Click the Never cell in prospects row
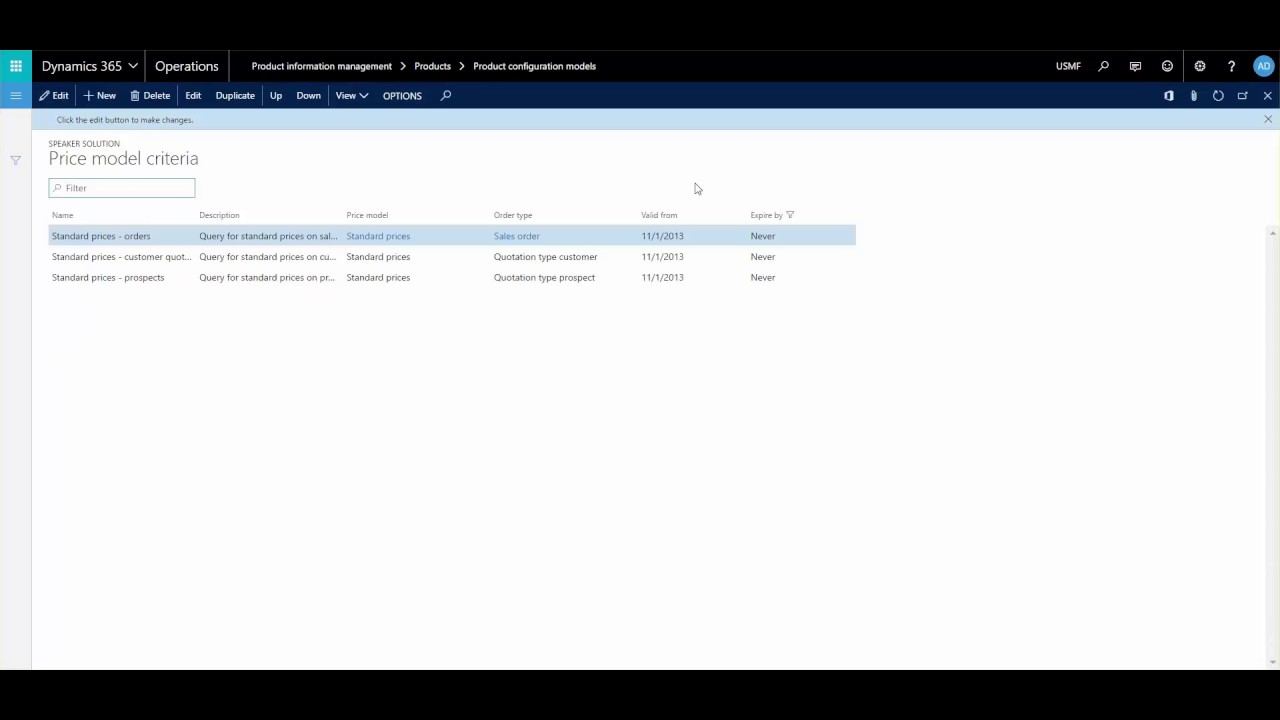 point(762,278)
